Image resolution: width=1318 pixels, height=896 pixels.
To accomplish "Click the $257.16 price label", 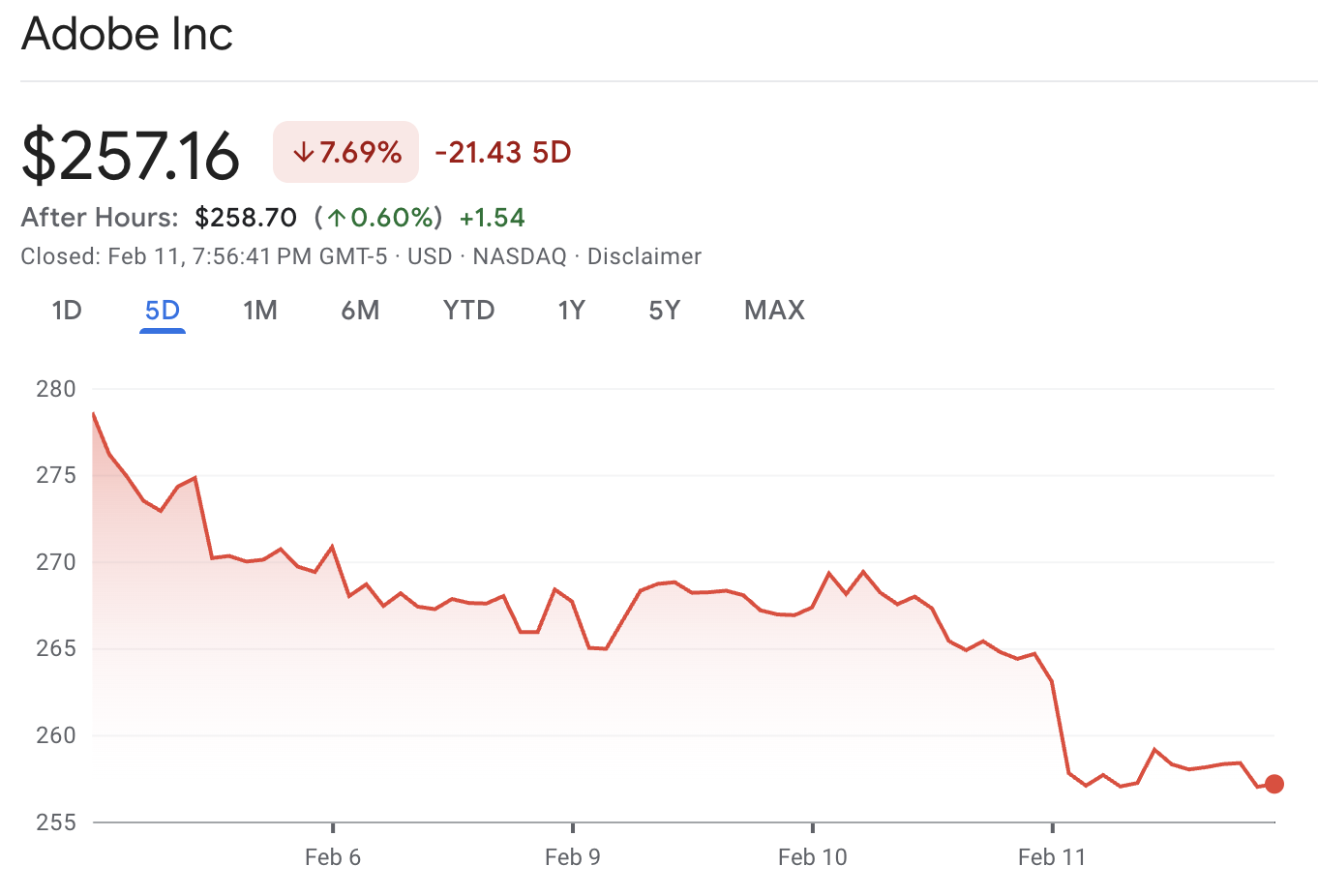I will [x=130, y=153].
